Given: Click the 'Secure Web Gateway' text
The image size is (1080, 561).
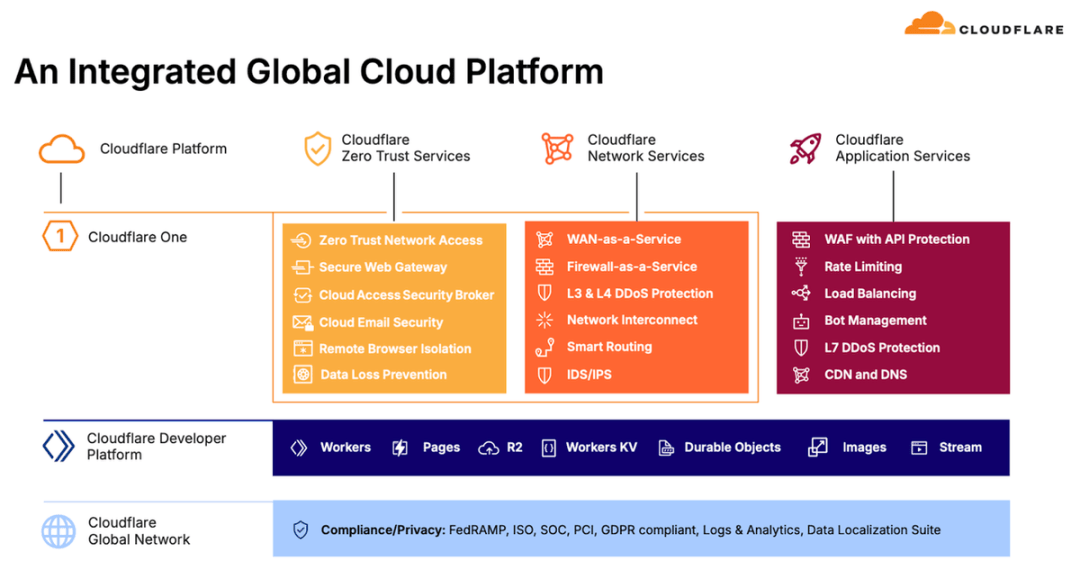Looking at the screenshot, I should click(383, 267).
